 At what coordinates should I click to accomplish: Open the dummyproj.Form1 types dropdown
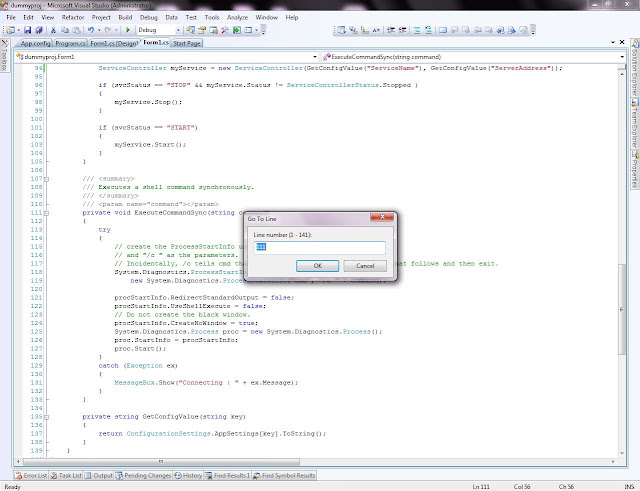[315, 57]
